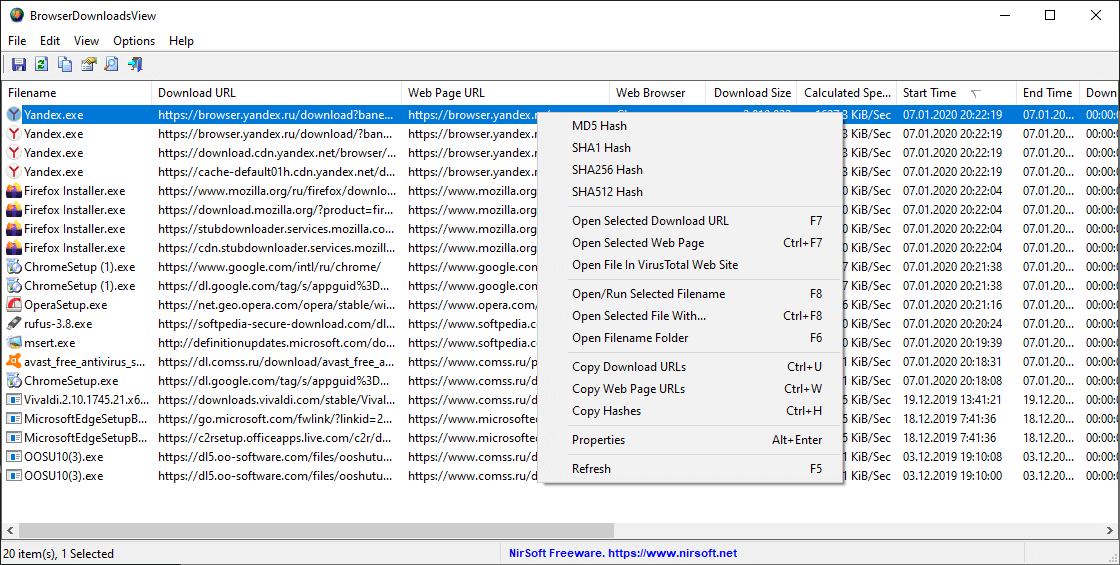Image resolution: width=1120 pixels, height=565 pixels.
Task: Choose MD5 Hash from the context menu
Action: [x=691, y=126]
